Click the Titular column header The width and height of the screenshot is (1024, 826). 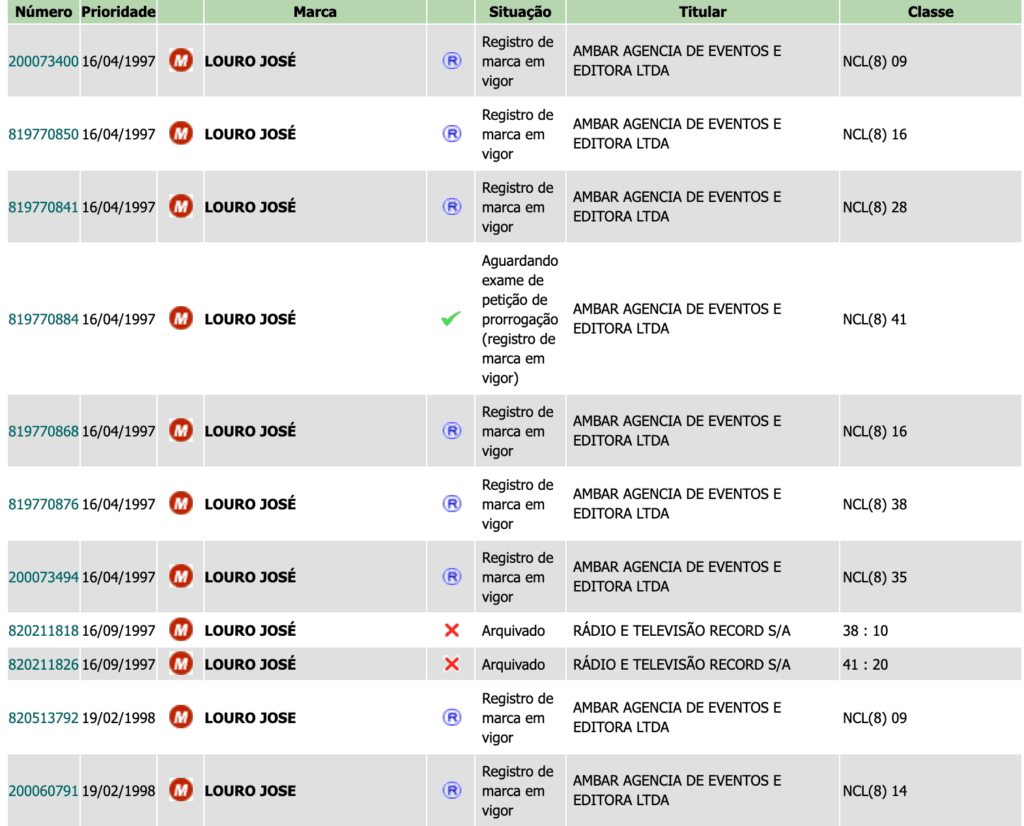pos(703,12)
